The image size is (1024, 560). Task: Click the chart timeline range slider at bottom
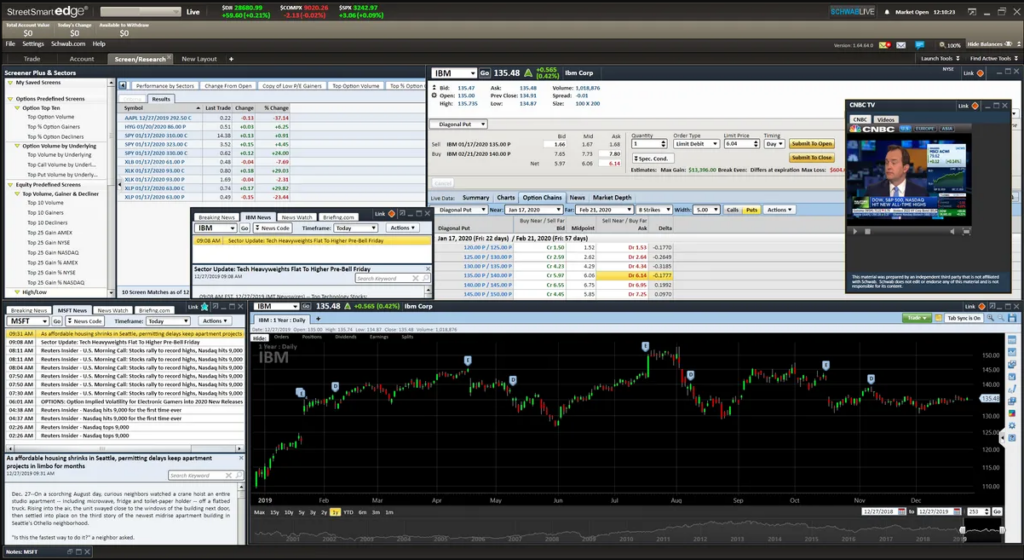click(x=980, y=530)
